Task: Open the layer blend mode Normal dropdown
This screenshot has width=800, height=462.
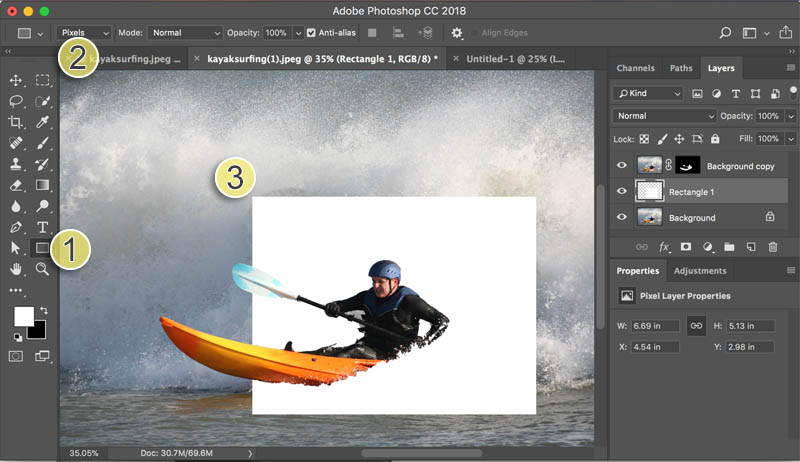Action: [664, 116]
